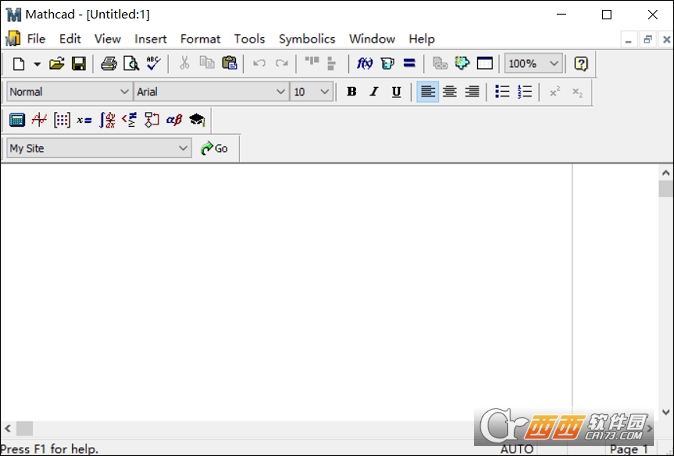Open the Symbolics menu

pyautogui.click(x=307, y=39)
